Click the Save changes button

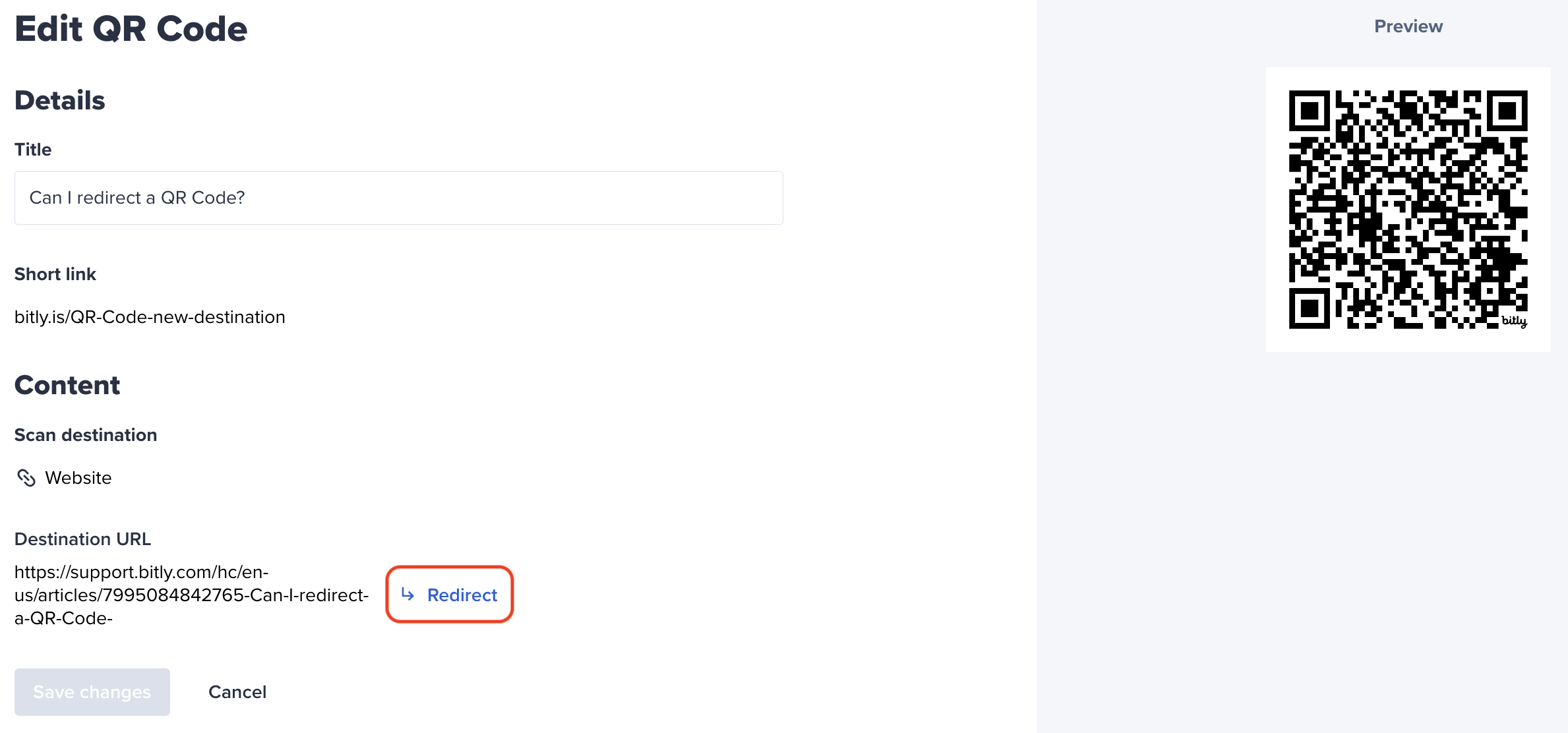[x=92, y=691]
